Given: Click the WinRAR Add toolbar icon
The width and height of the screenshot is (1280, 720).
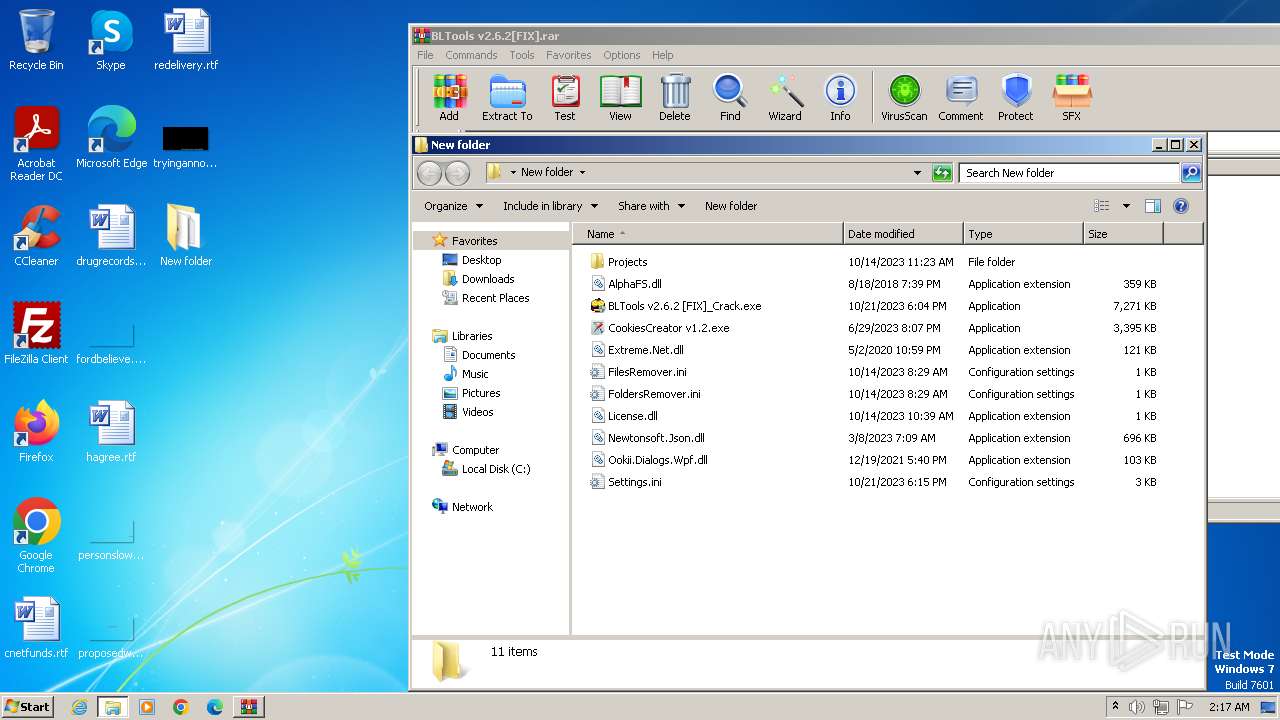Looking at the screenshot, I should [x=449, y=98].
